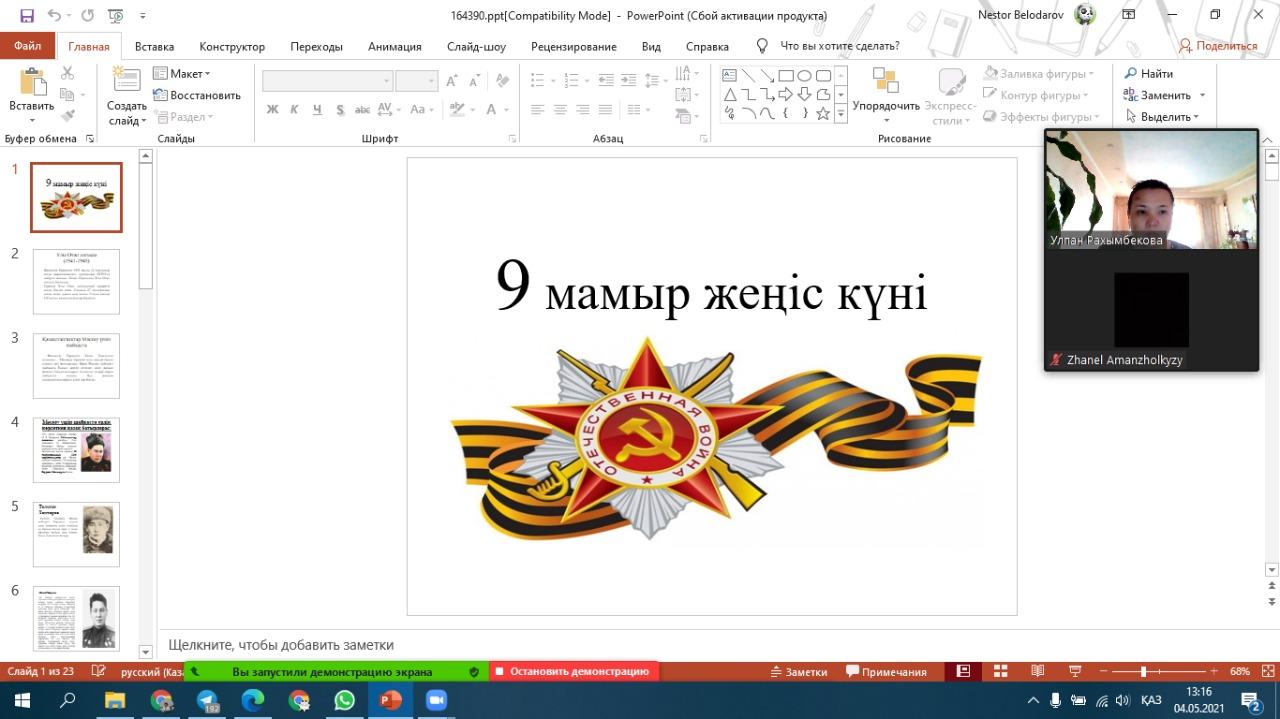Image resolution: width=1280 pixels, height=719 pixels.
Task: Open the Макет layout dropdown
Action: click(182, 73)
